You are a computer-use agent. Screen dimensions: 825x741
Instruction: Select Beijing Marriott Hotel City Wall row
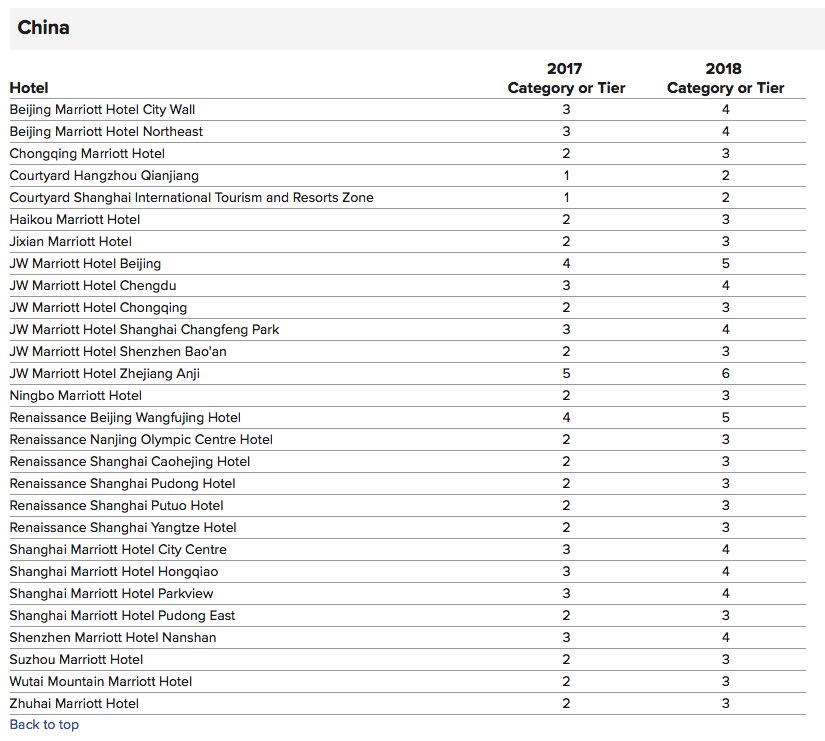408,109
